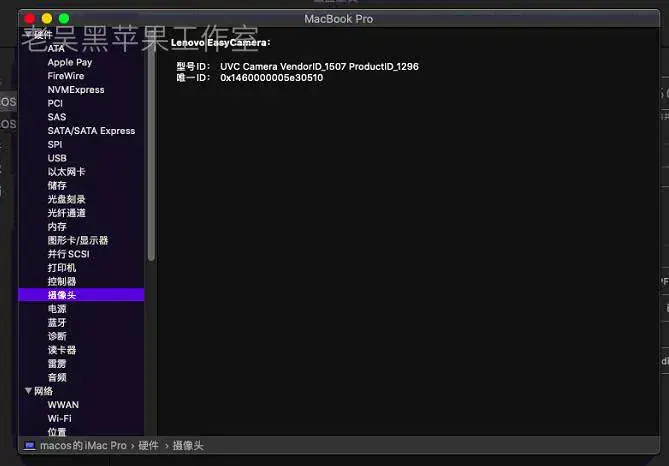Open the 诊断 entry

tap(57, 336)
